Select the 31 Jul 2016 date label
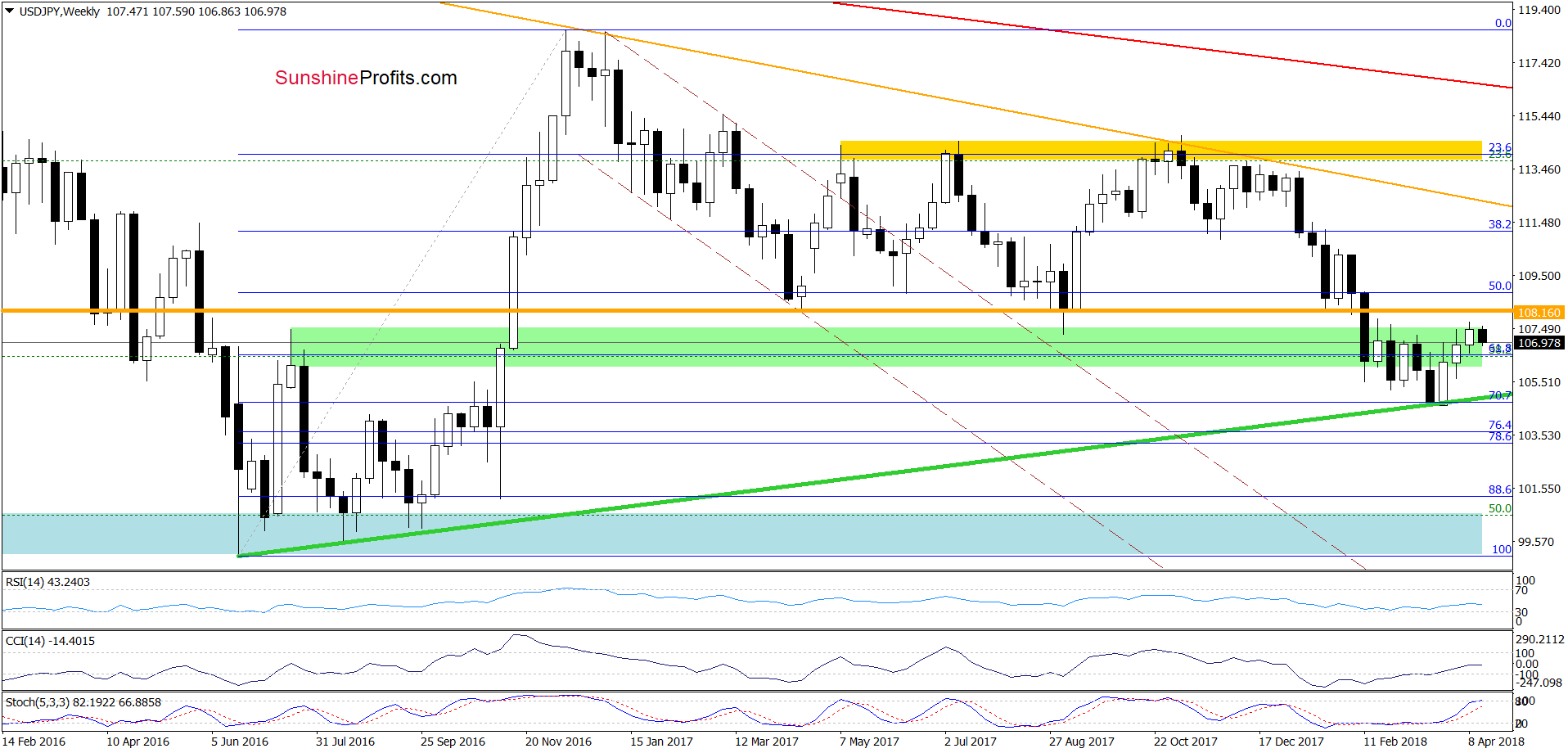Viewport: 1568px width, 753px height. pyautogui.click(x=345, y=742)
